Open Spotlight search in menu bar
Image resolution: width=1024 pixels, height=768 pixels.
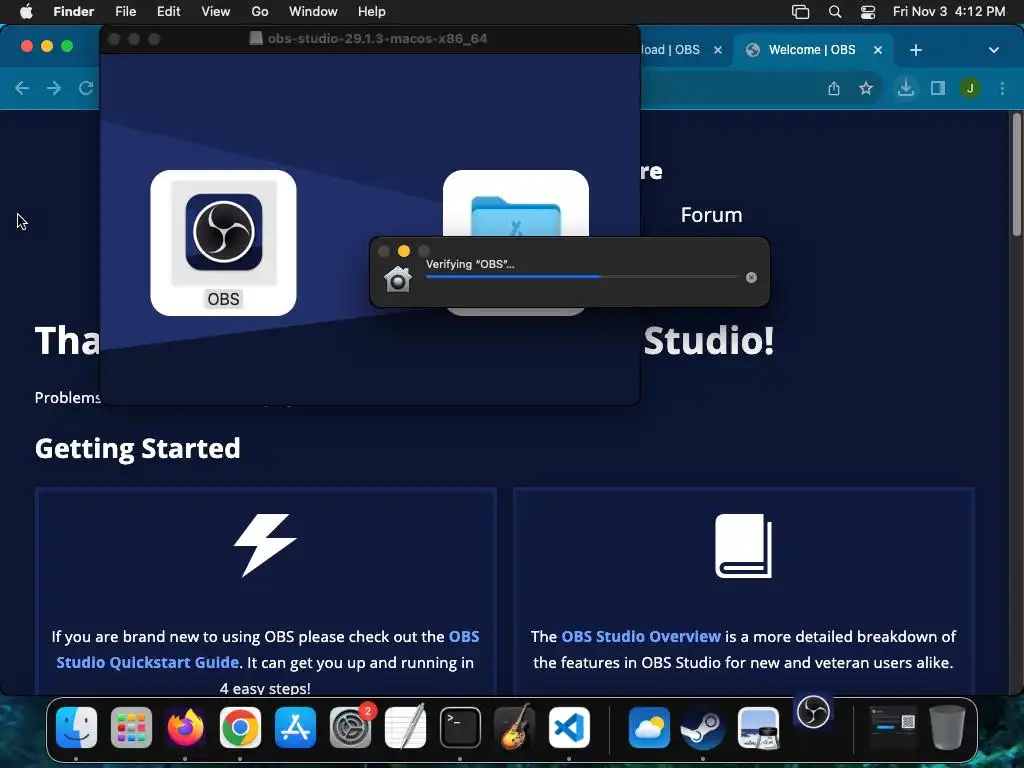tap(835, 12)
